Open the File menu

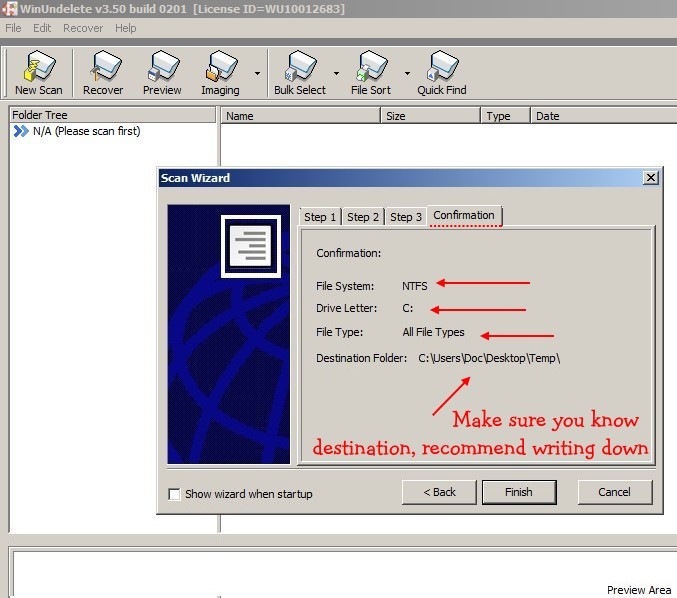click(13, 28)
